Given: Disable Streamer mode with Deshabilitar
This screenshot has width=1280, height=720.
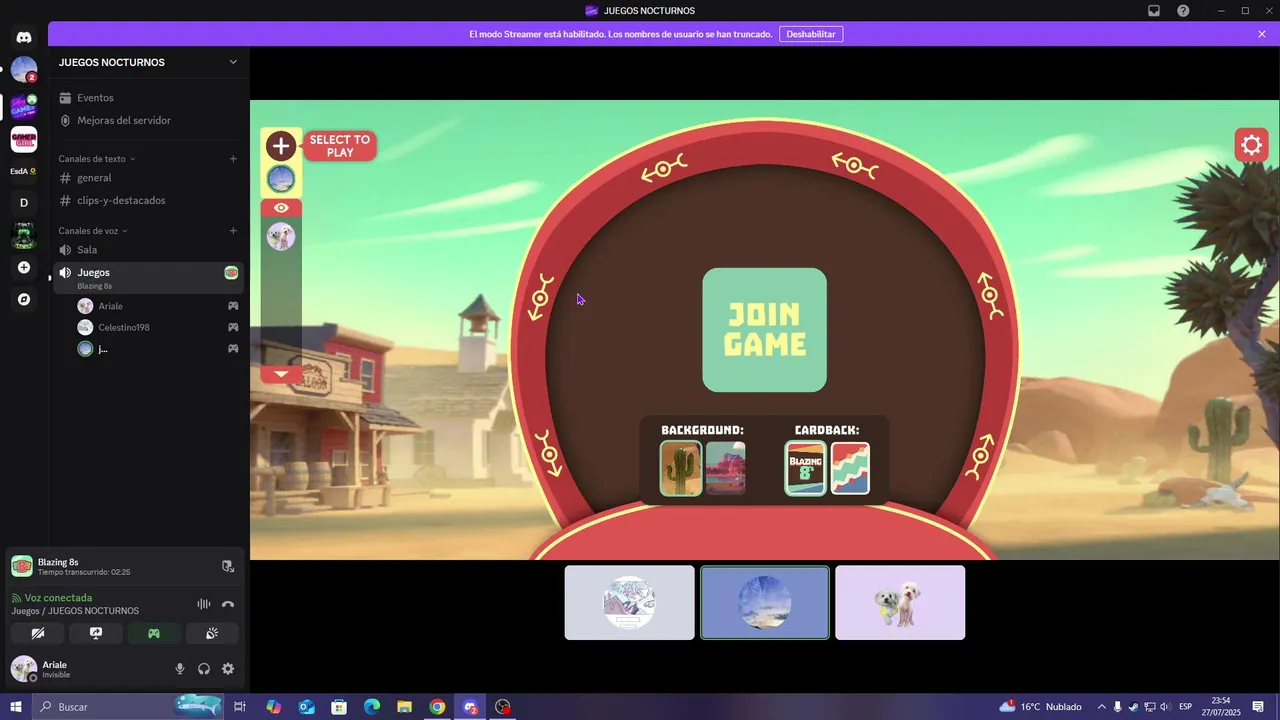Looking at the screenshot, I should click(811, 34).
